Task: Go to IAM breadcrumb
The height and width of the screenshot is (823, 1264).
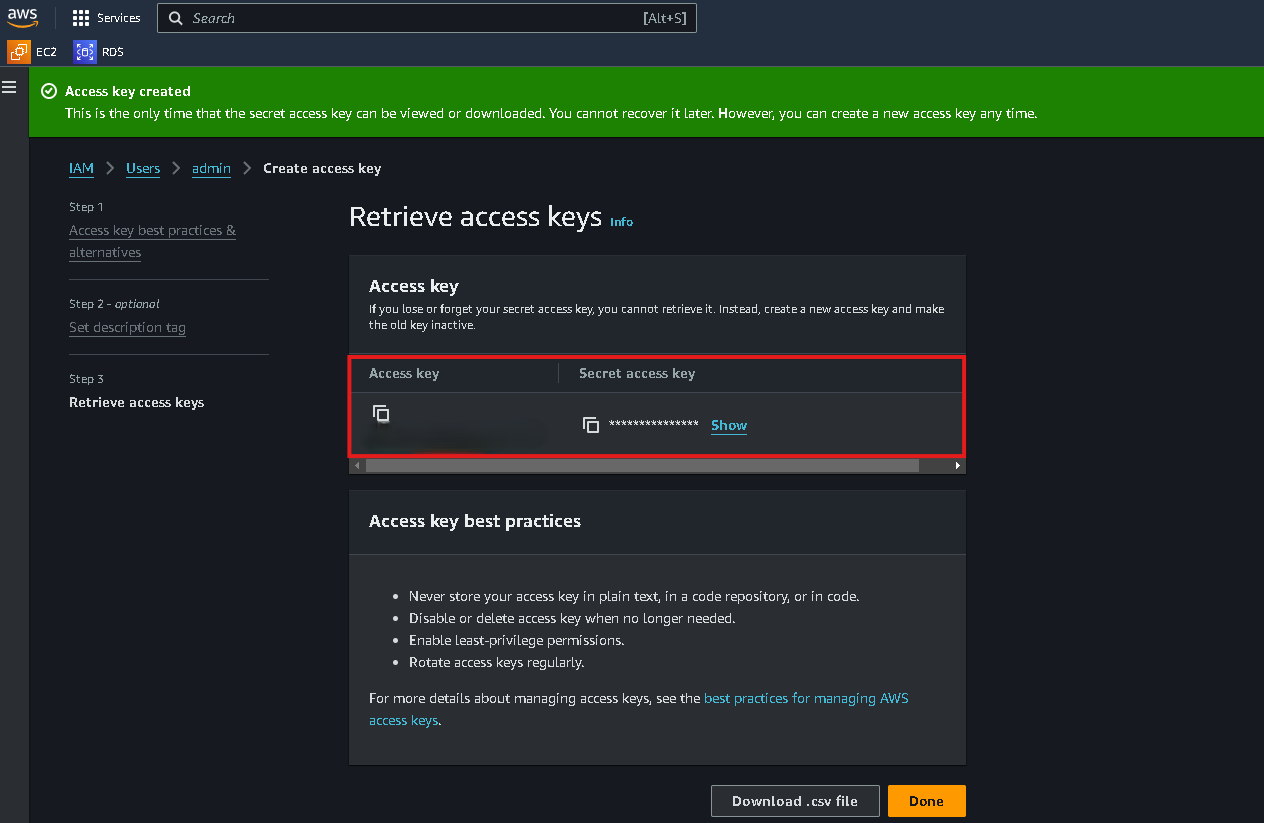Action: click(x=81, y=168)
